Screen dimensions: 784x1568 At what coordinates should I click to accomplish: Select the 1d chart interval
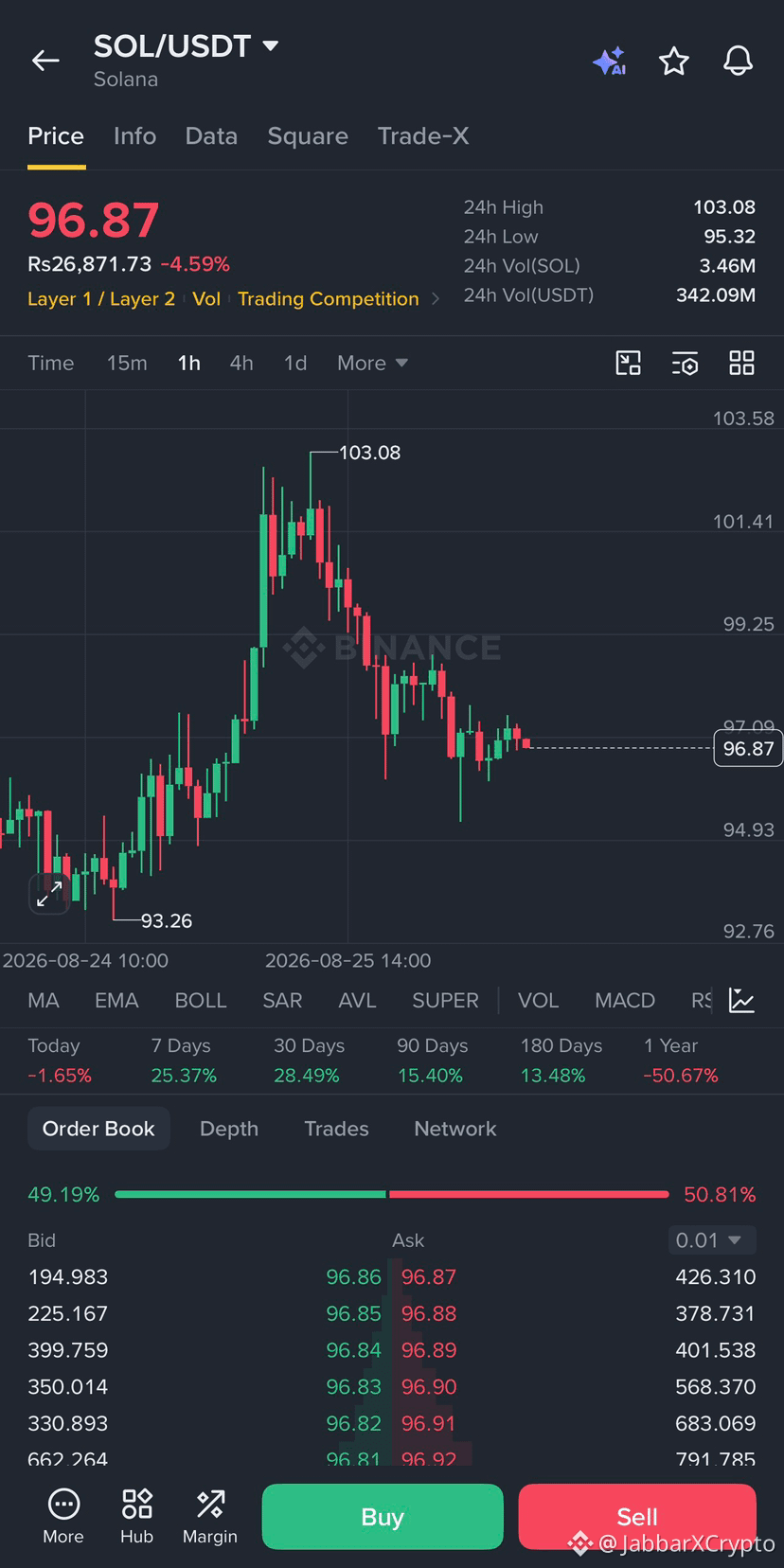click(295, 363)
